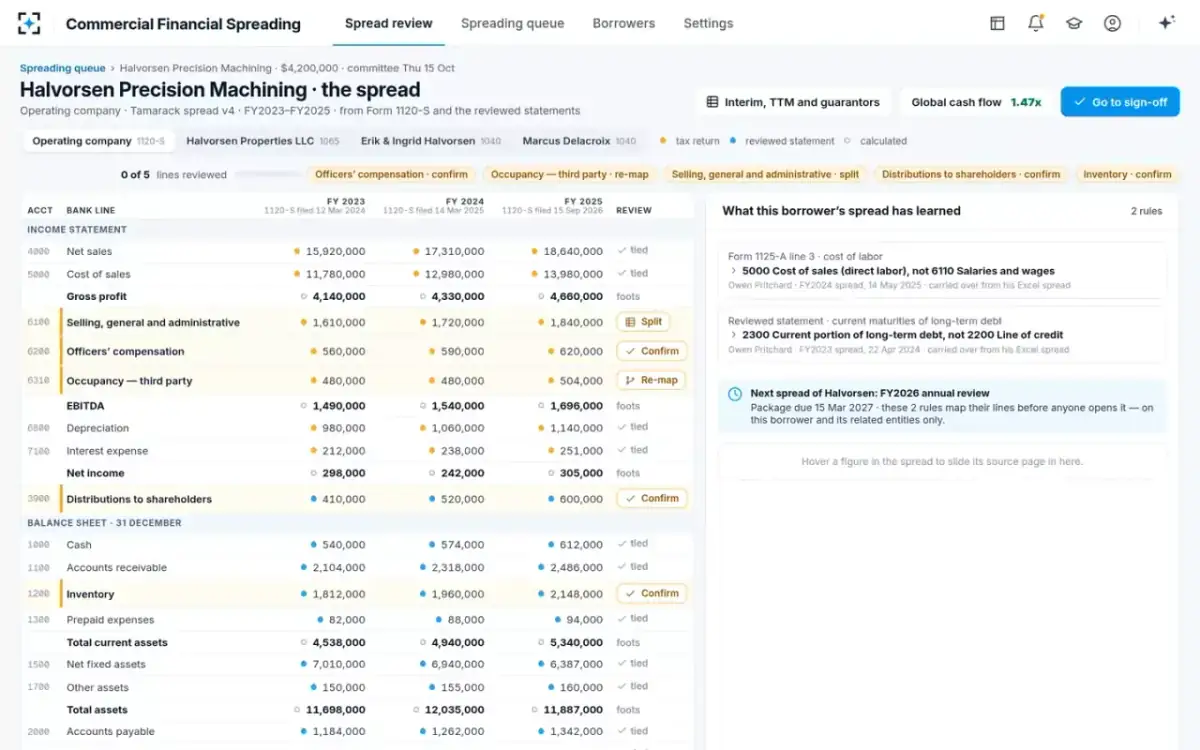Click Occupancy — third party · re-map chip
Screen dimensions: 1200x750
pos(569,174)
